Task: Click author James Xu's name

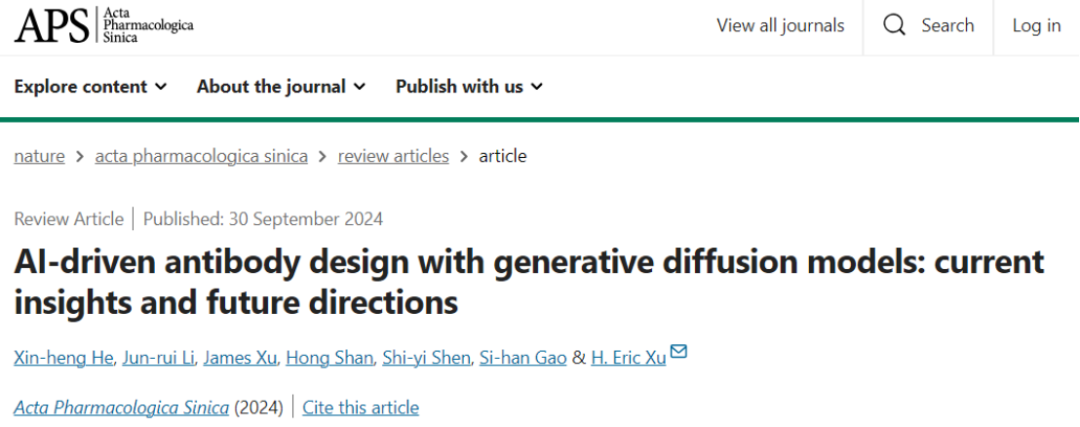Action: [240, 358]
